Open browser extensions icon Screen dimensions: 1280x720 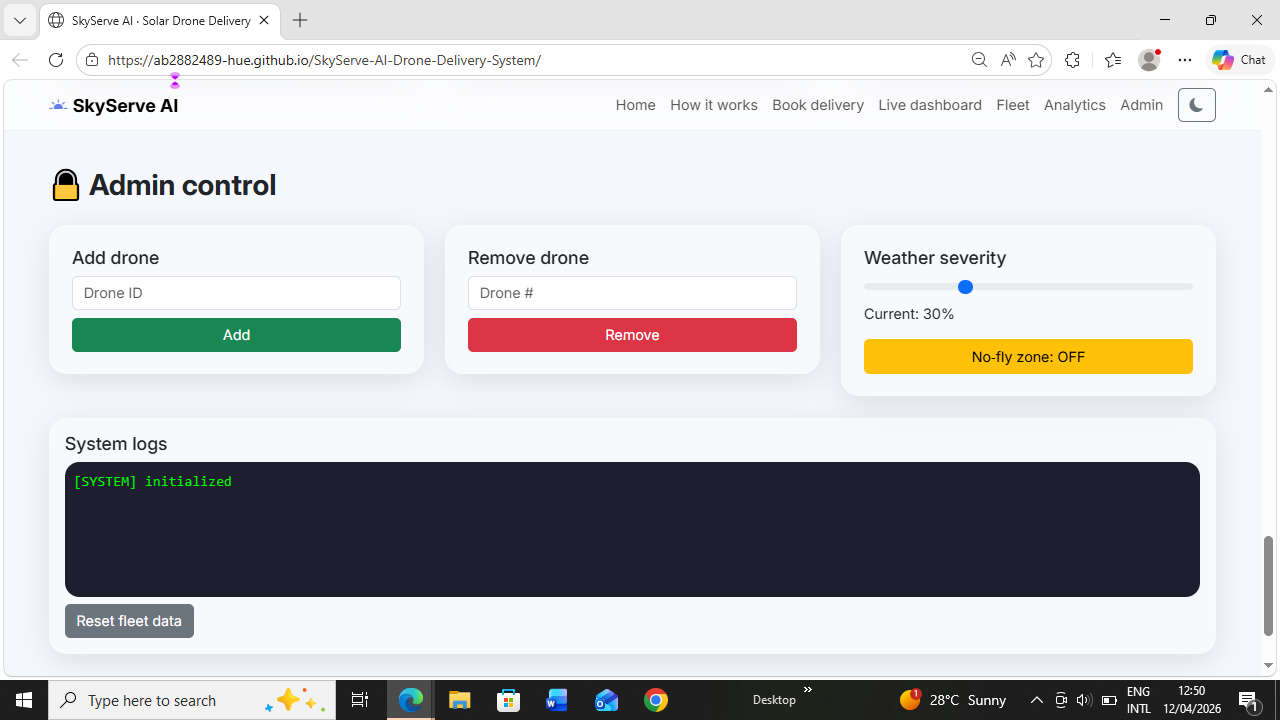[x=1072, y=60]
